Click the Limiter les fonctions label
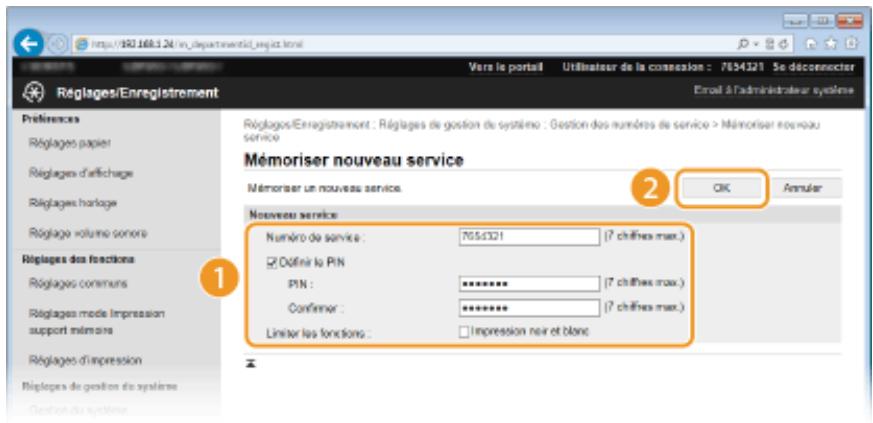 pyautogui.click(x=318, y=333)
